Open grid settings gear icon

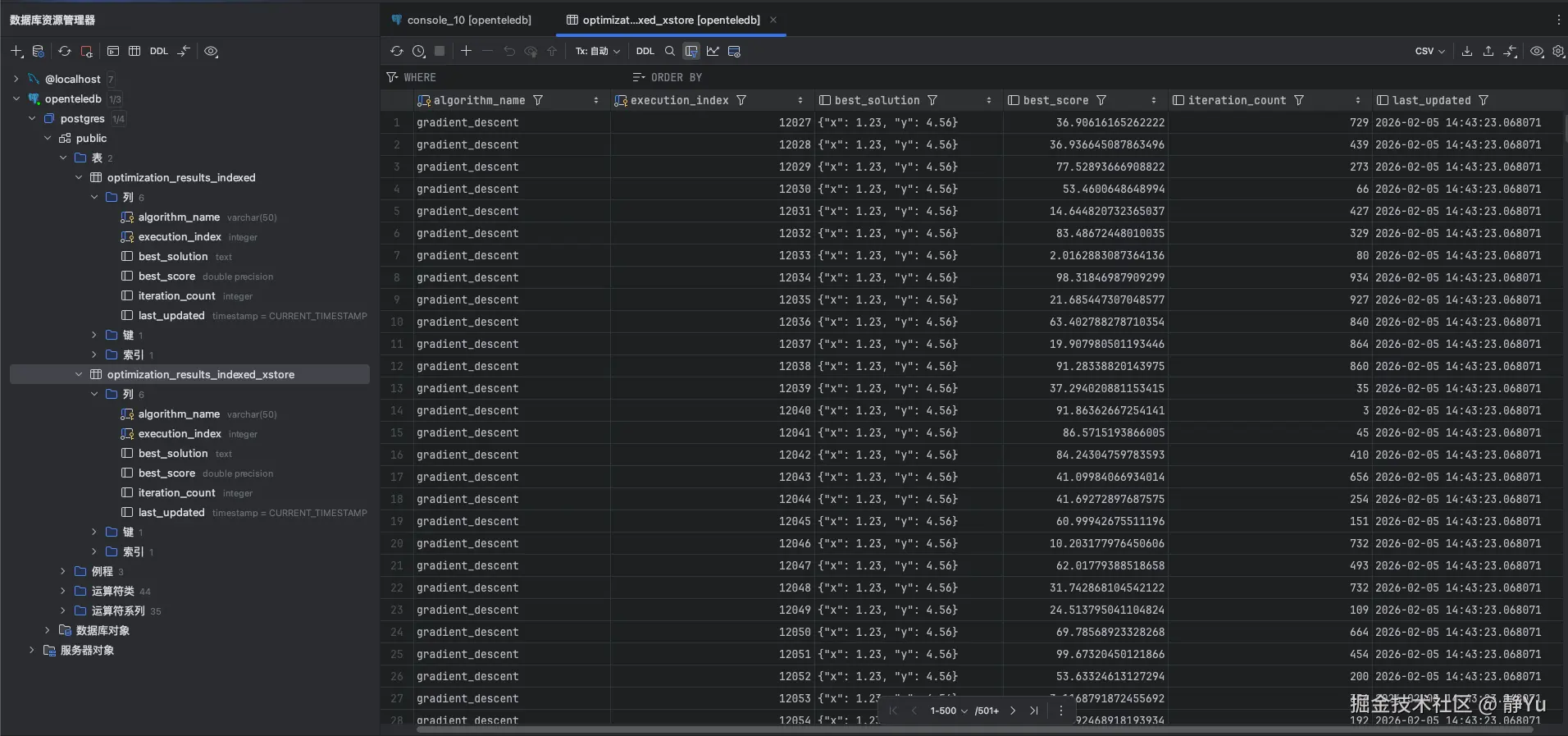click(x=1558, y=51)
